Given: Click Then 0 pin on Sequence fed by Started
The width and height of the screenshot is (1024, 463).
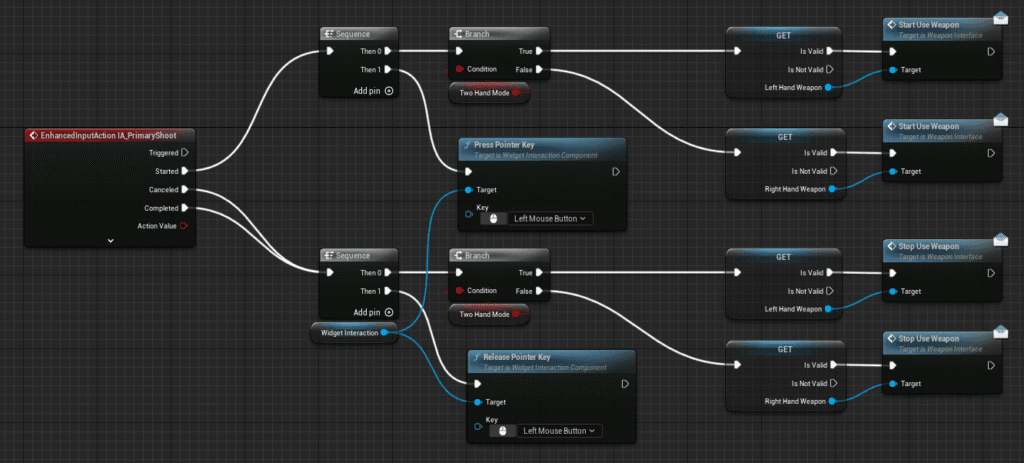Looking at the screenshot, I should [388, 51].
